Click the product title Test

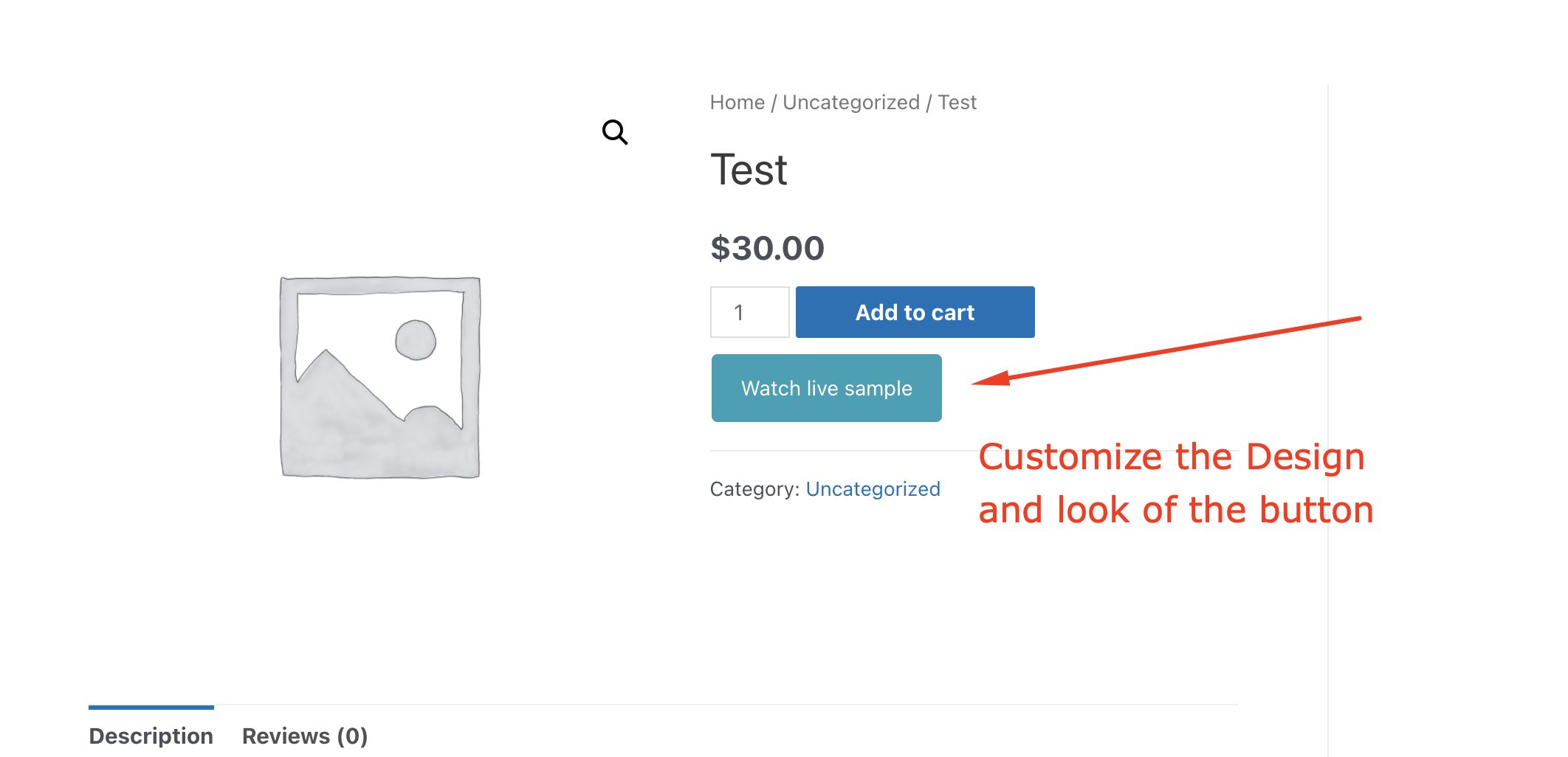[749, 170]
